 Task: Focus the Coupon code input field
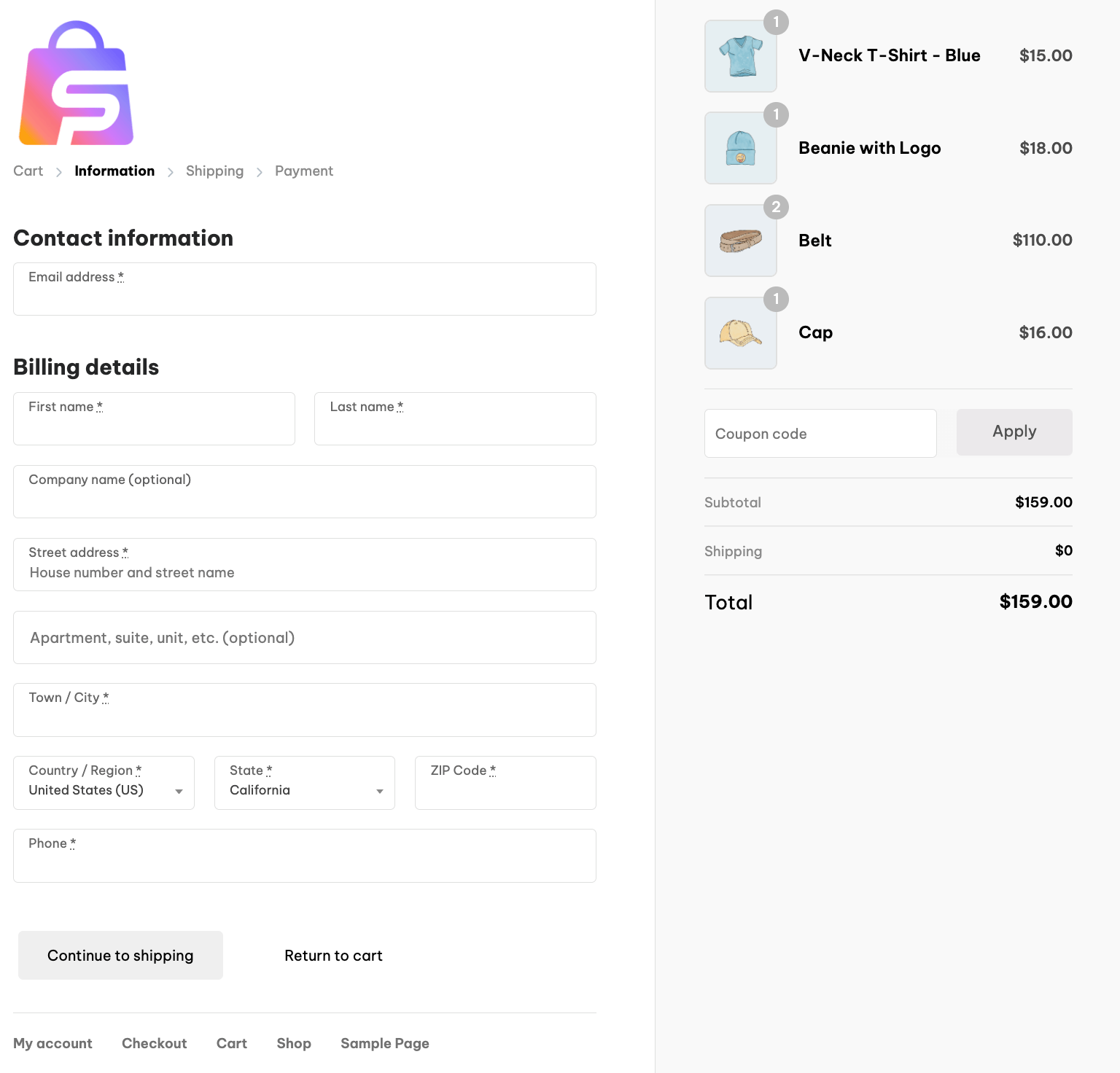820,433
